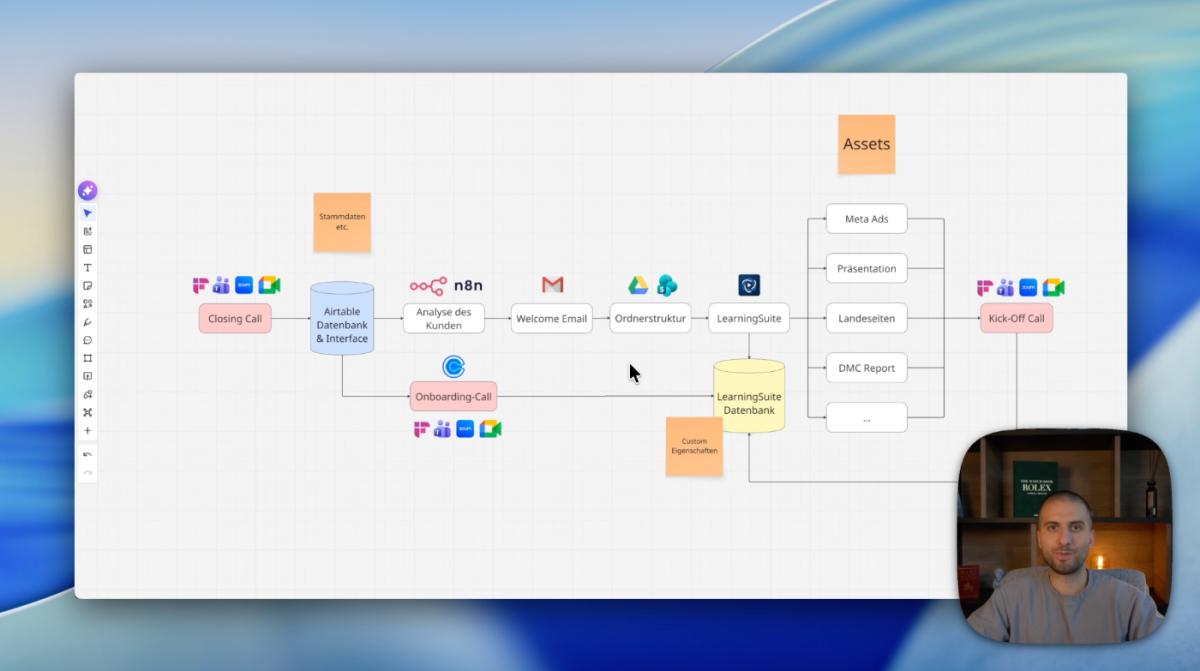Select the Zoom icon above Closing Call

coord(244,286)
